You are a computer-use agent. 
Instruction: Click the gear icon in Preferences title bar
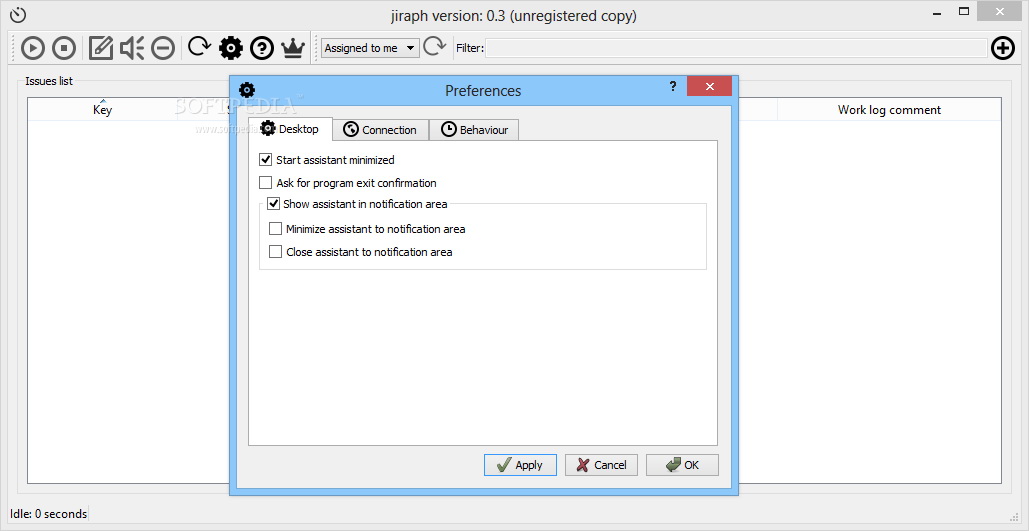tap(247, 90)
